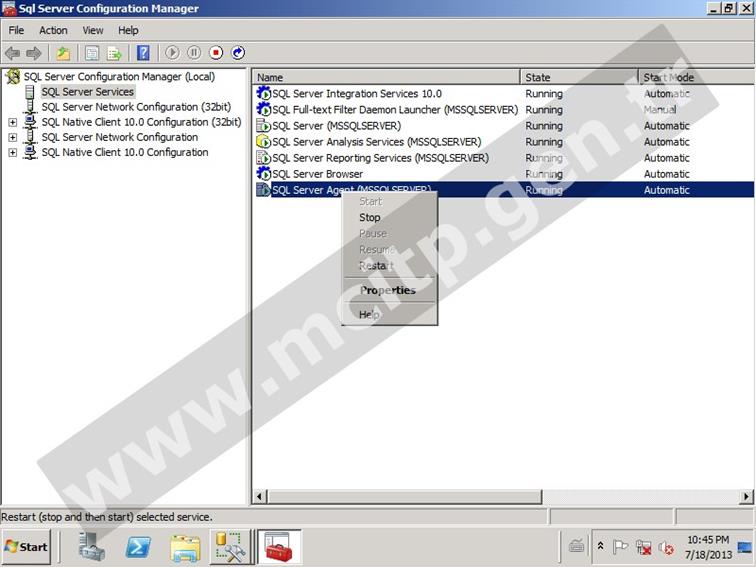Viewport: 756px width, 567px height.
Task: Open the Action menu
Action: tap(53, 30)
